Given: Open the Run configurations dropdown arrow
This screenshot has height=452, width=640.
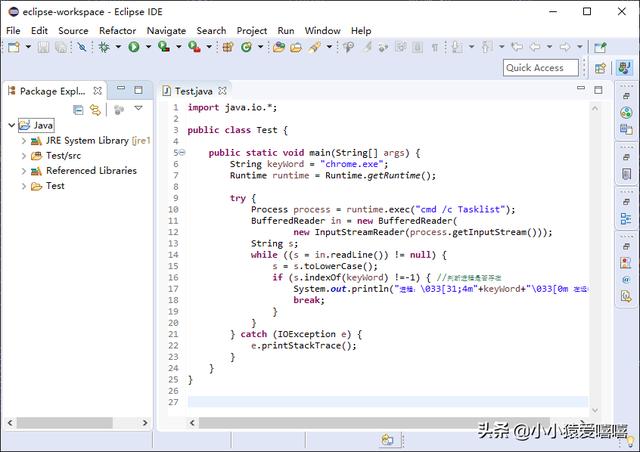Looking at the screenshot, I should [149, 47].
